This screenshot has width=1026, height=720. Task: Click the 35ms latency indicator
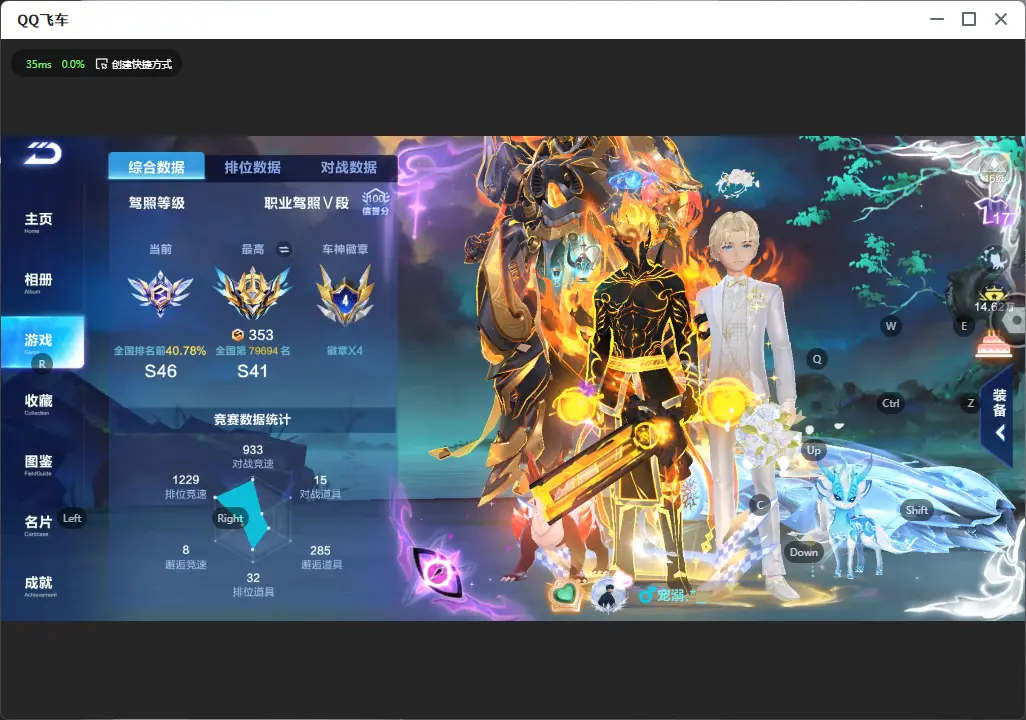pos(39,64)
